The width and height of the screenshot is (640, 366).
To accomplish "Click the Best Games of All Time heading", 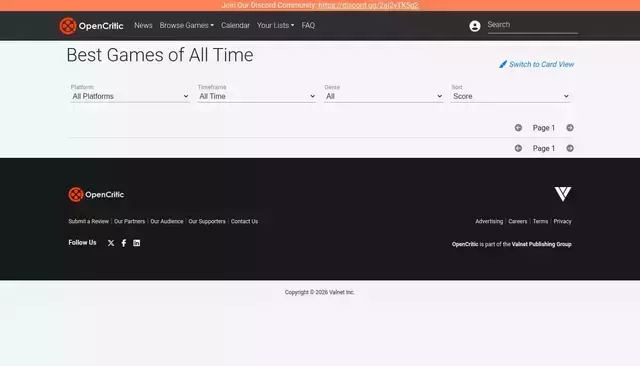I will [x=160, y=55].
